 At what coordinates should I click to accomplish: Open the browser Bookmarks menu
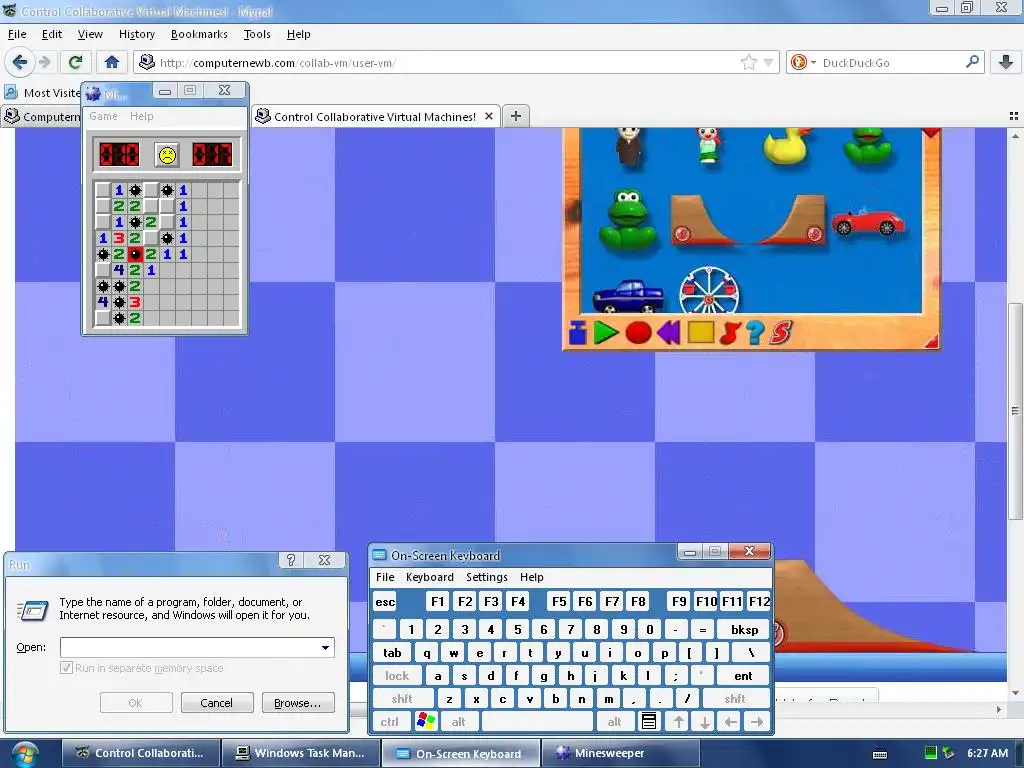click(x=199, y=34)
